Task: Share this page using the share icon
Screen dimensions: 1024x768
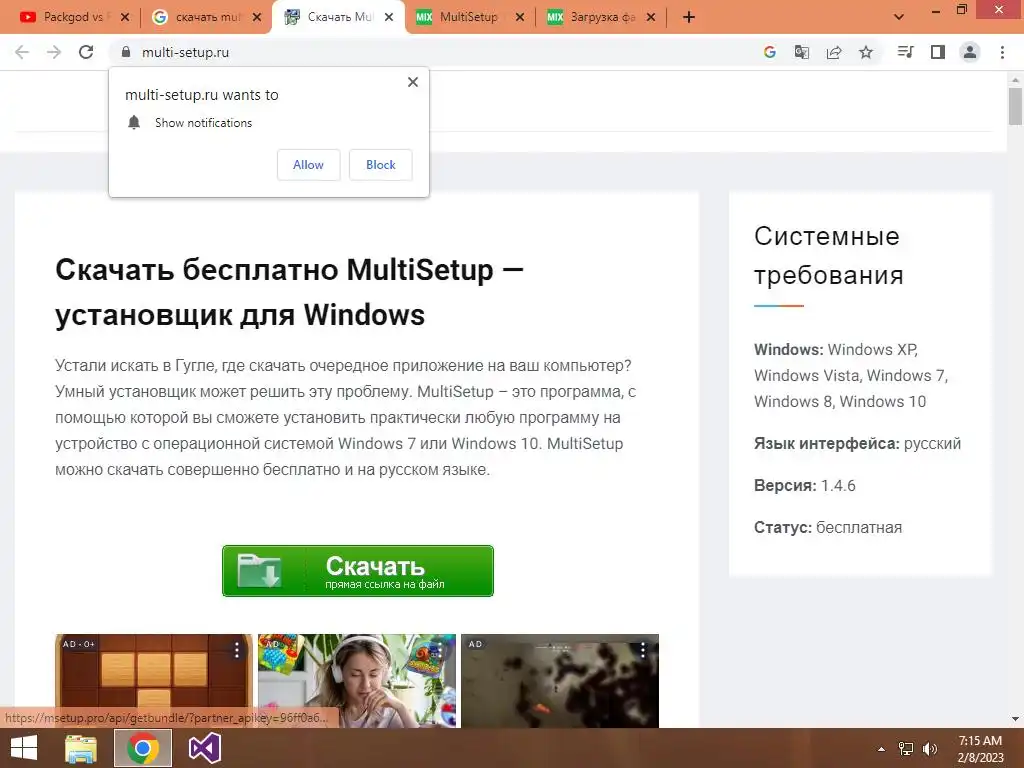Action: (x=833, y=52)
